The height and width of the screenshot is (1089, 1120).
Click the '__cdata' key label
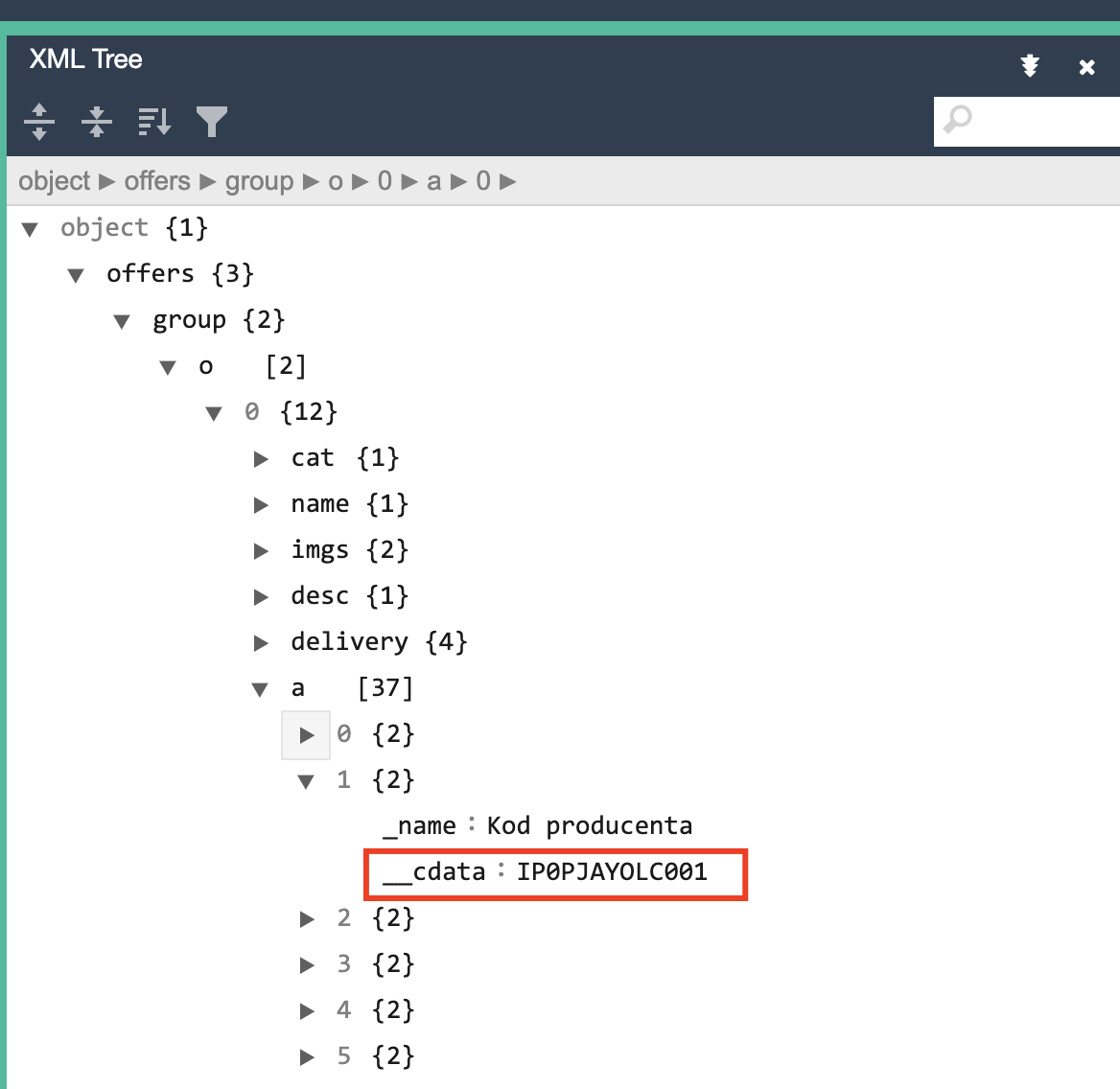coord(433,872)
